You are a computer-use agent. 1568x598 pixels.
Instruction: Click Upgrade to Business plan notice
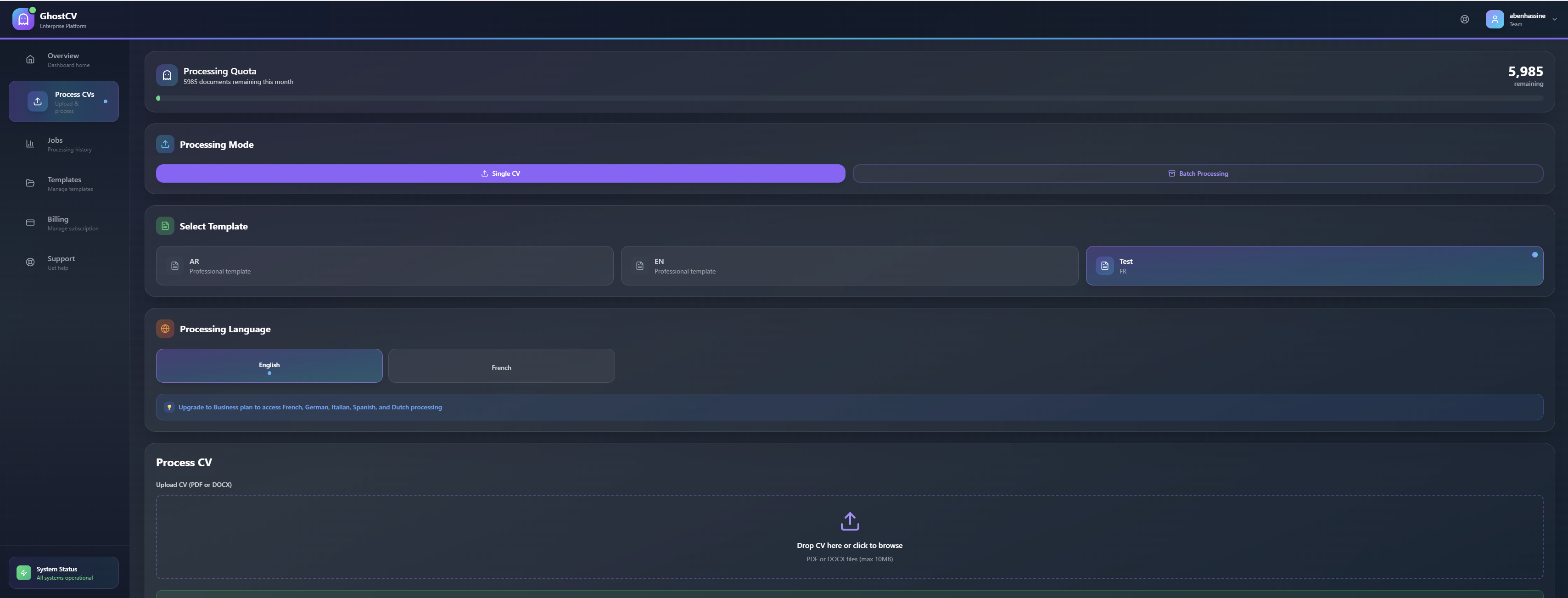coord(310,407)
